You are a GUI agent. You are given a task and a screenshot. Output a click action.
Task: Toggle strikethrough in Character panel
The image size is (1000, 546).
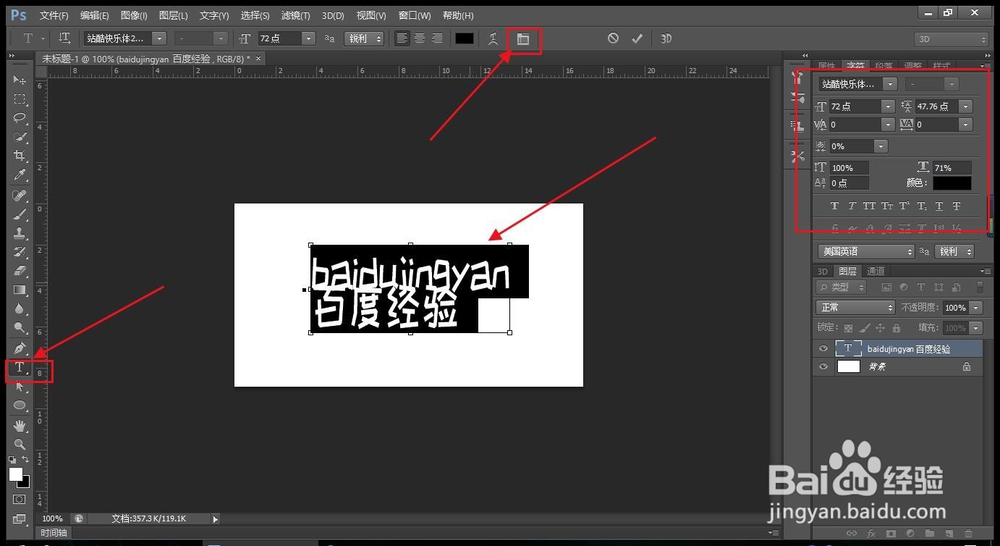(x=956, y=206)
